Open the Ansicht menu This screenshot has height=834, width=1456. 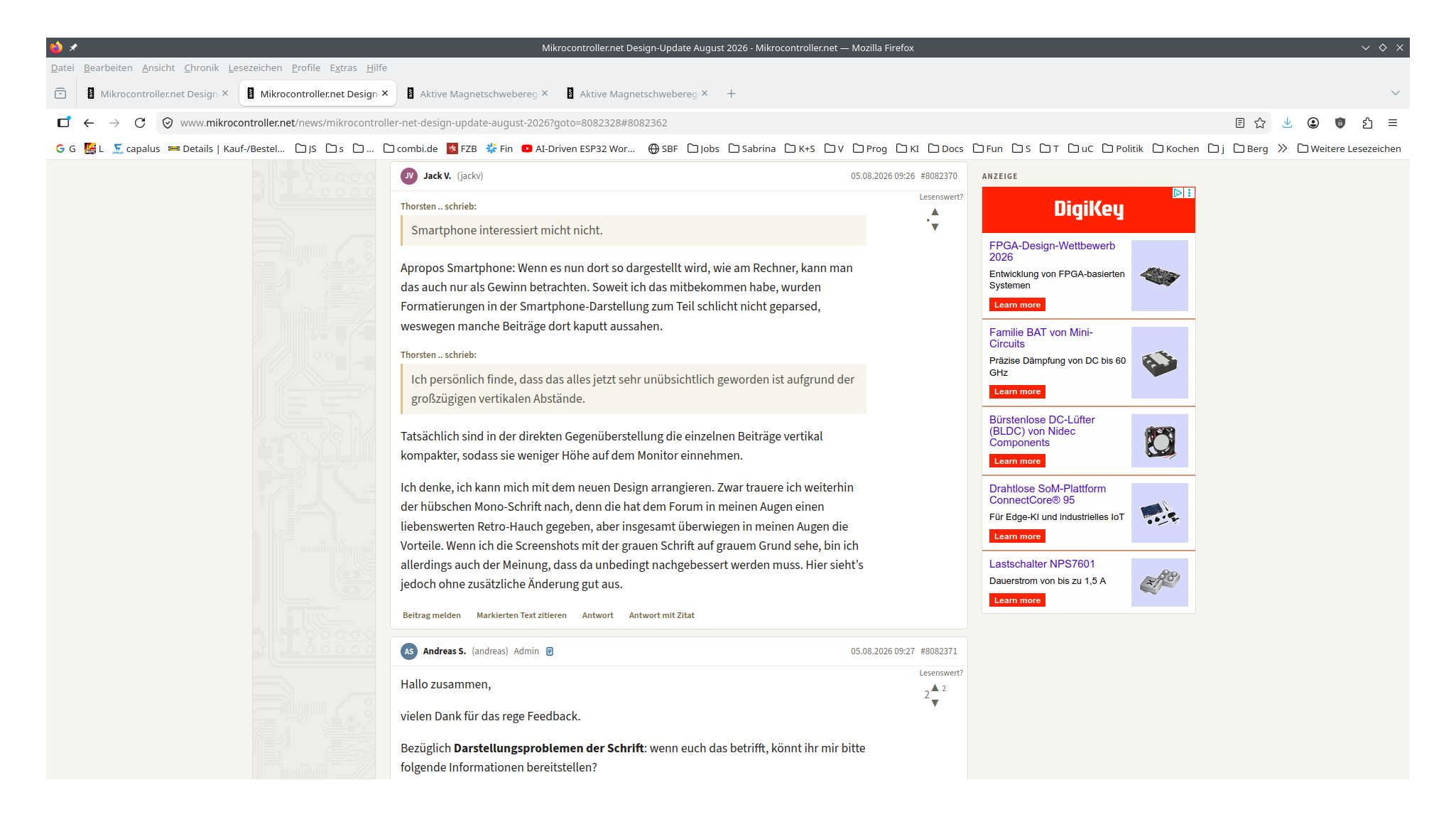[158, 68]
